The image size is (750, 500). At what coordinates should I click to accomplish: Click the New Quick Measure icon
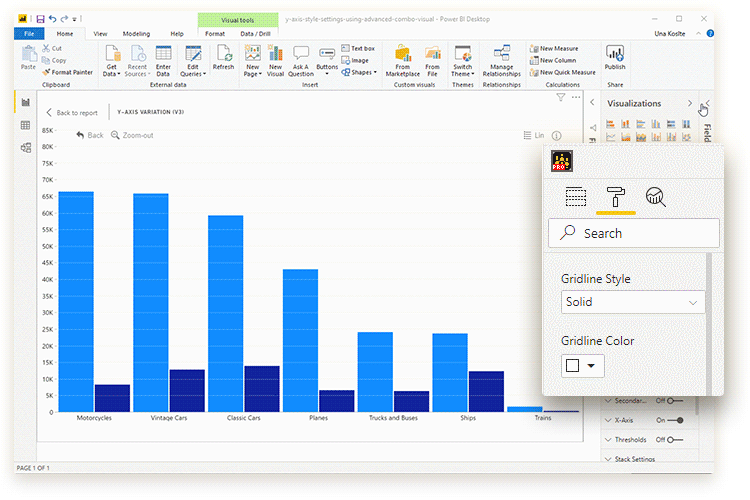534,72
